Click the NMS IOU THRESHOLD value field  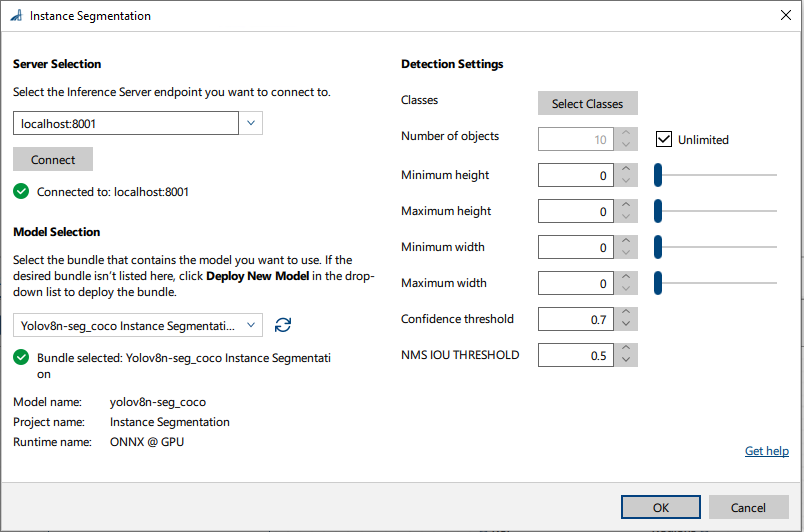pyautogui.click(x=575, y=355)
